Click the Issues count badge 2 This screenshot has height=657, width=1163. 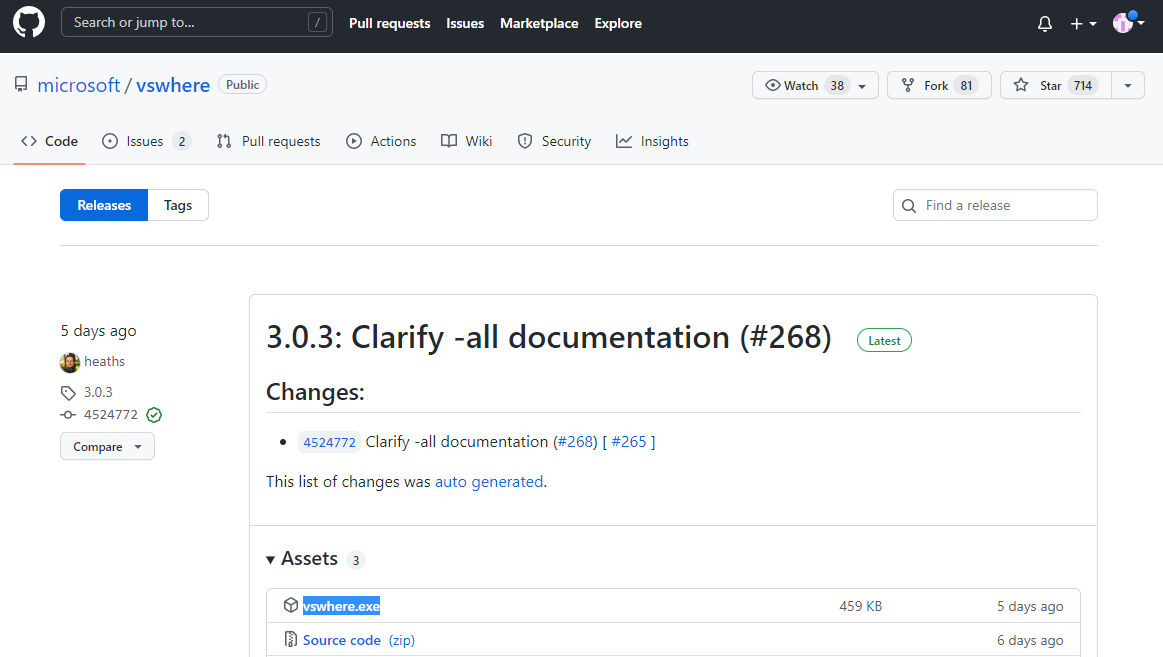click(x=182, y=141)
